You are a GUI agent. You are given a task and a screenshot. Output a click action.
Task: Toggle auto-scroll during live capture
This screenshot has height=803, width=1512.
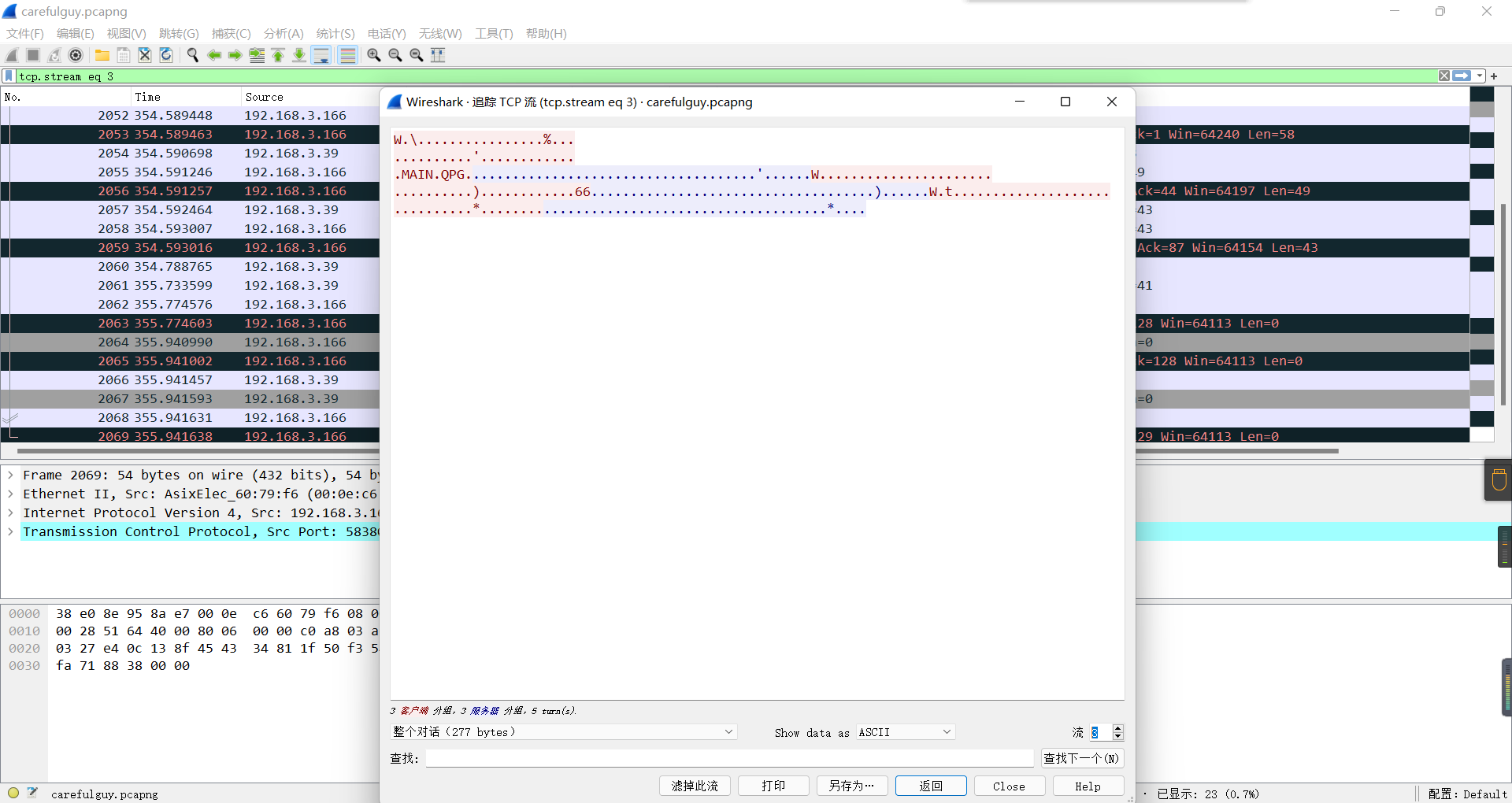click(321, 55)
